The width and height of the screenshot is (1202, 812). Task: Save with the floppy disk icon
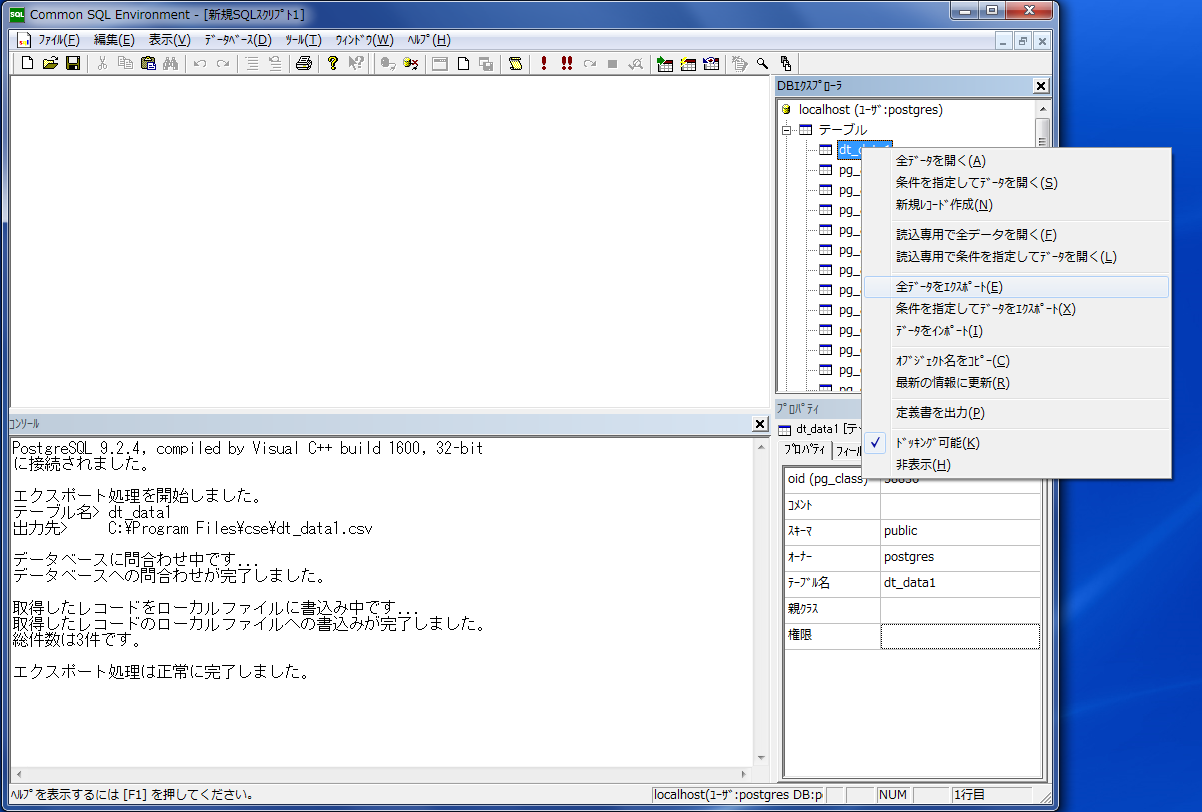(73, 63)
